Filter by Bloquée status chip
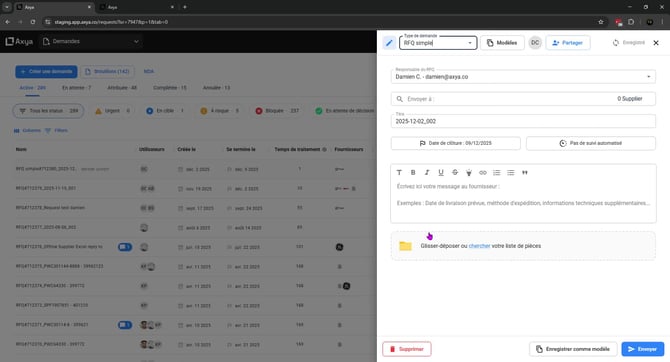 pyautogui.click(x=277, y=111)
